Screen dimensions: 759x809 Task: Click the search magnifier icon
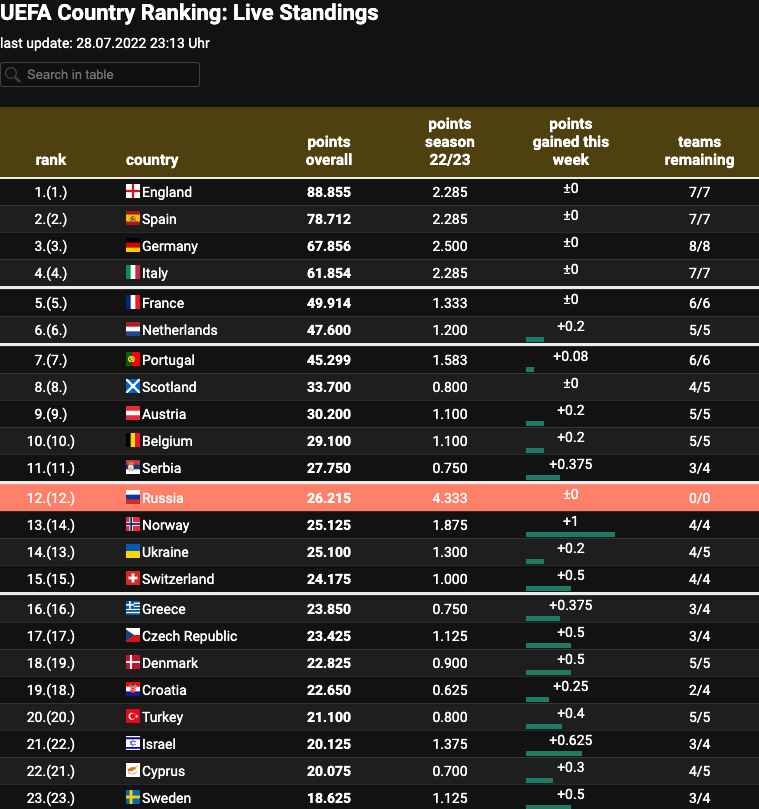13,75
